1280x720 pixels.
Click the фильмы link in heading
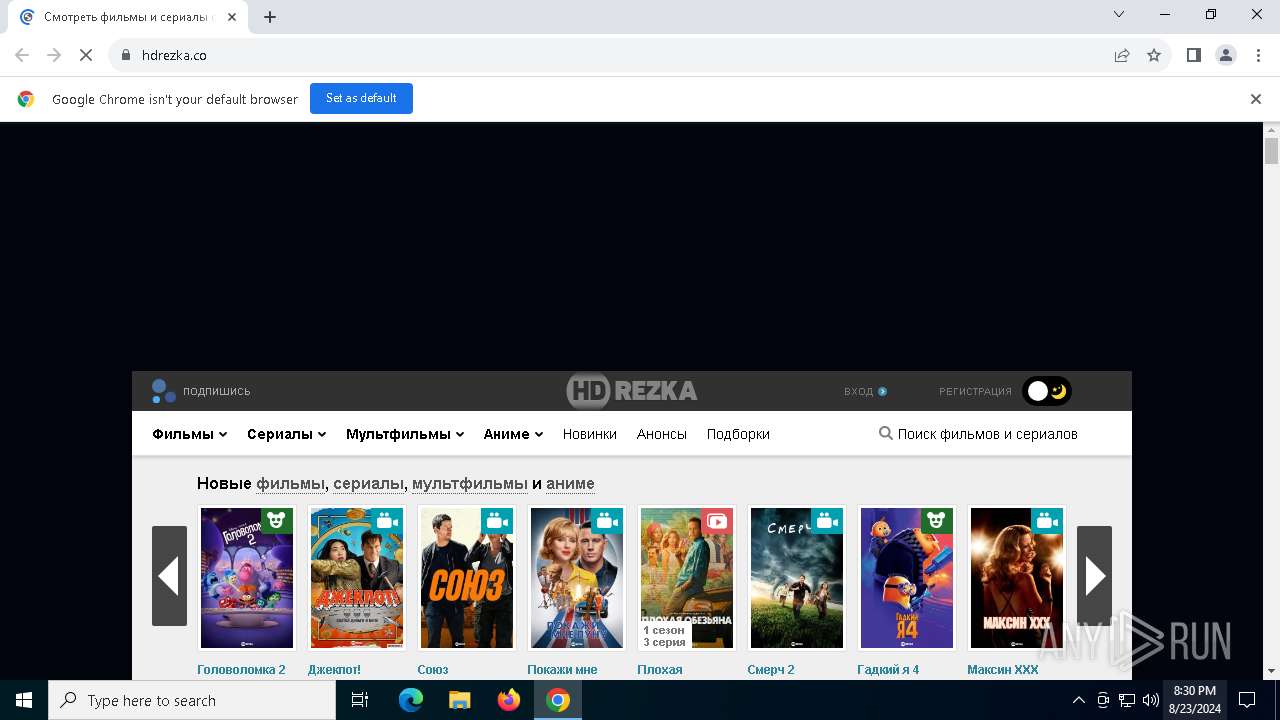pyautogui.click(x=291, y=484)
